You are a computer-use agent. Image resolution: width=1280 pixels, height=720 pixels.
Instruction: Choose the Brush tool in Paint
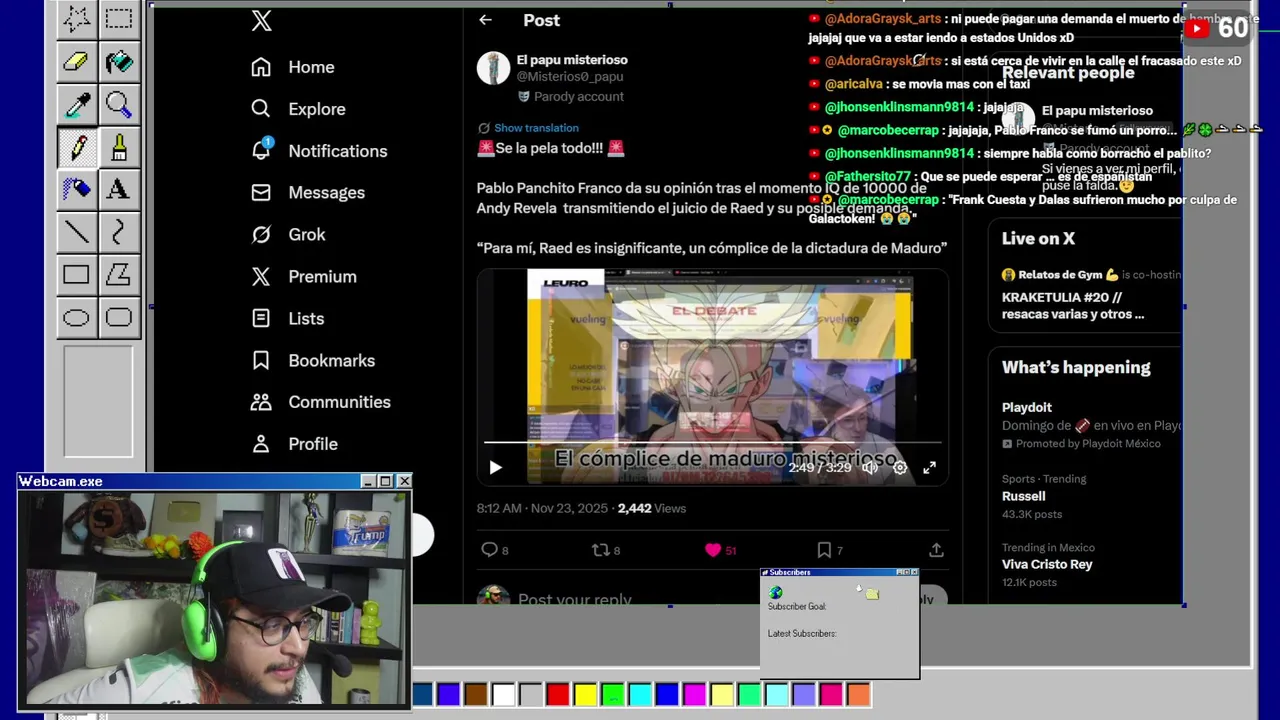(119, 147)
